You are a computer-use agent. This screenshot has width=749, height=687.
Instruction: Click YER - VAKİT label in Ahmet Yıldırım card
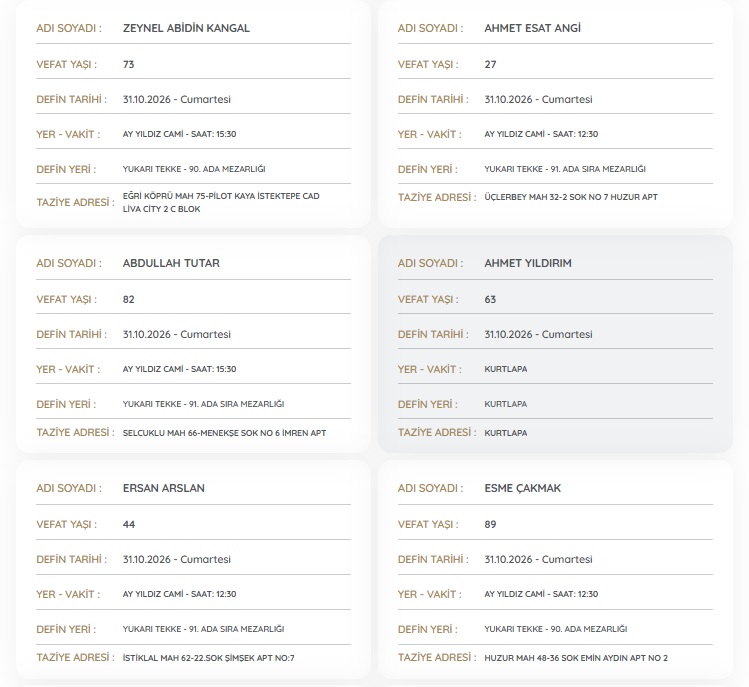point(429,369)
